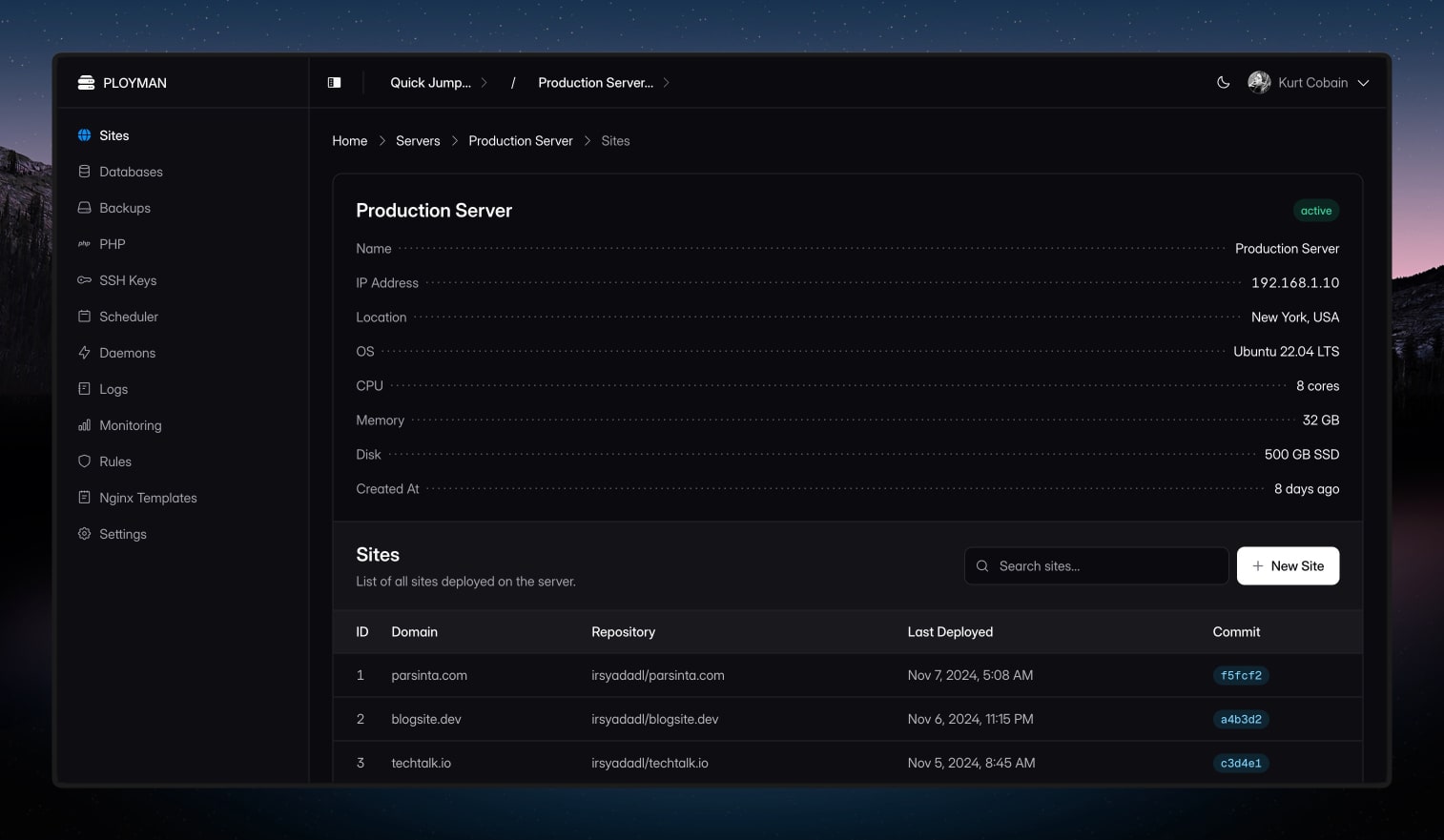Click the Daemons lightning icon

click(x=84, y=353)
